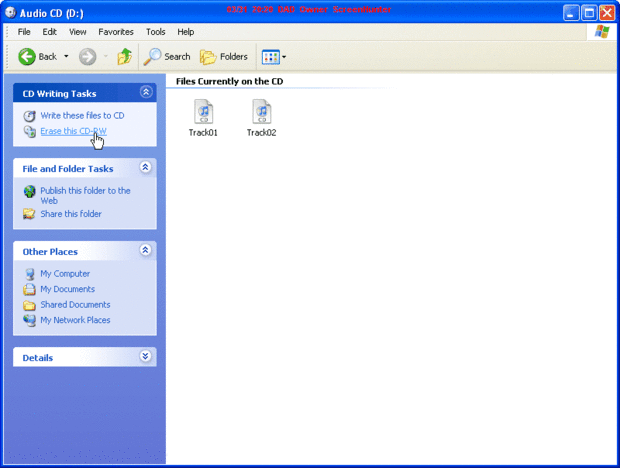The image size is (620, 468).
Task: Click the grayed Forward arrow button
Action: [87, 57]
